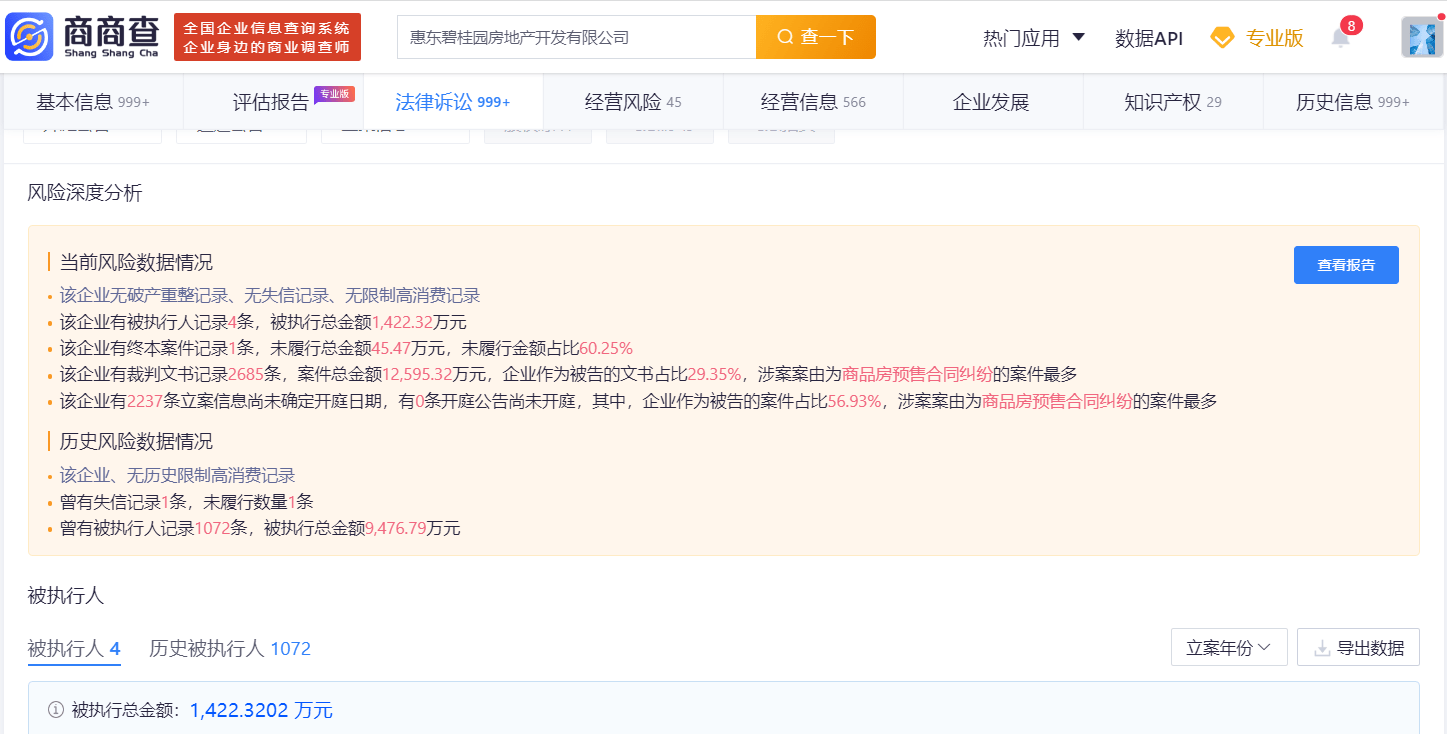Click the 查看报告 button
This screenshot has width=1447, height=734.
point(1346,265)
